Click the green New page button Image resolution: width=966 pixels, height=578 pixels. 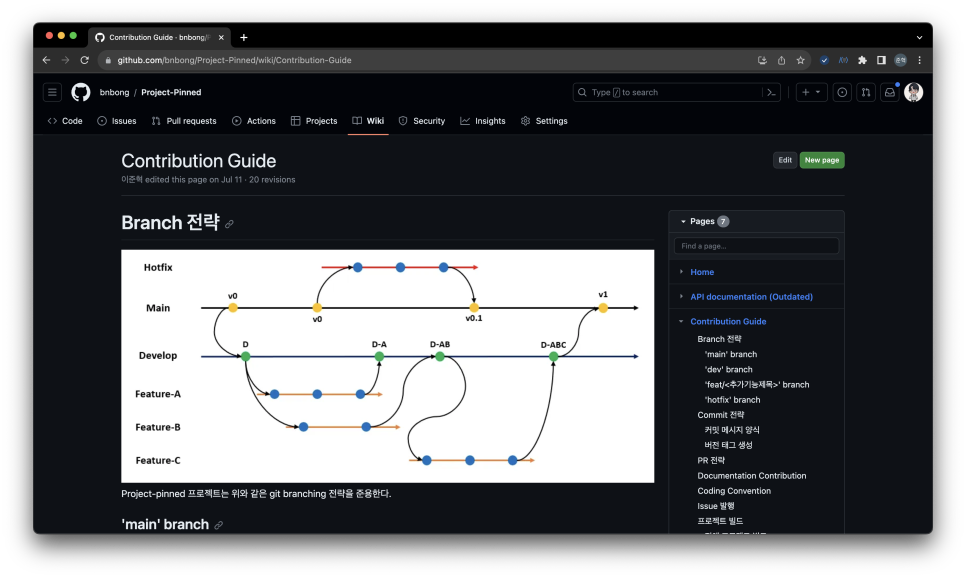[x=822, y=160]
